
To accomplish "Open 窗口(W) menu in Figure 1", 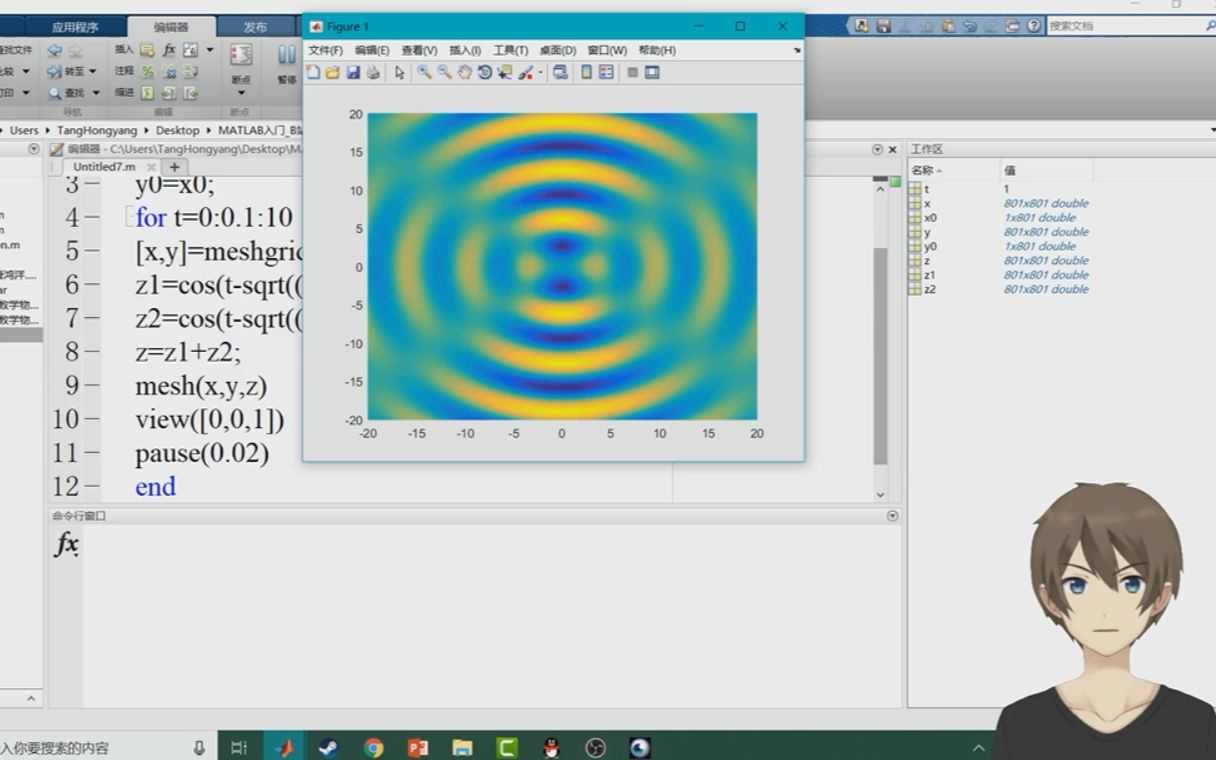I will pos(607,50).
